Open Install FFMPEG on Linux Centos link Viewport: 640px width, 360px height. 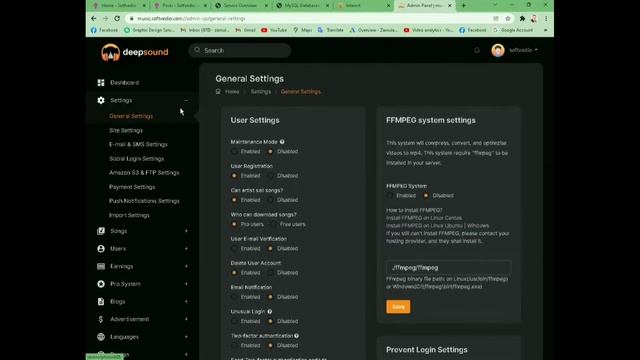click(424, 218)
